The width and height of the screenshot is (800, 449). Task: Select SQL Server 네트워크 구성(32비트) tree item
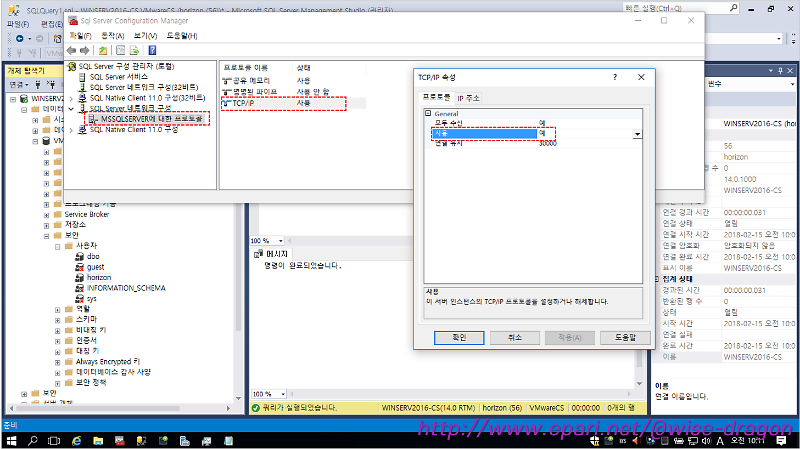(144, 87)
